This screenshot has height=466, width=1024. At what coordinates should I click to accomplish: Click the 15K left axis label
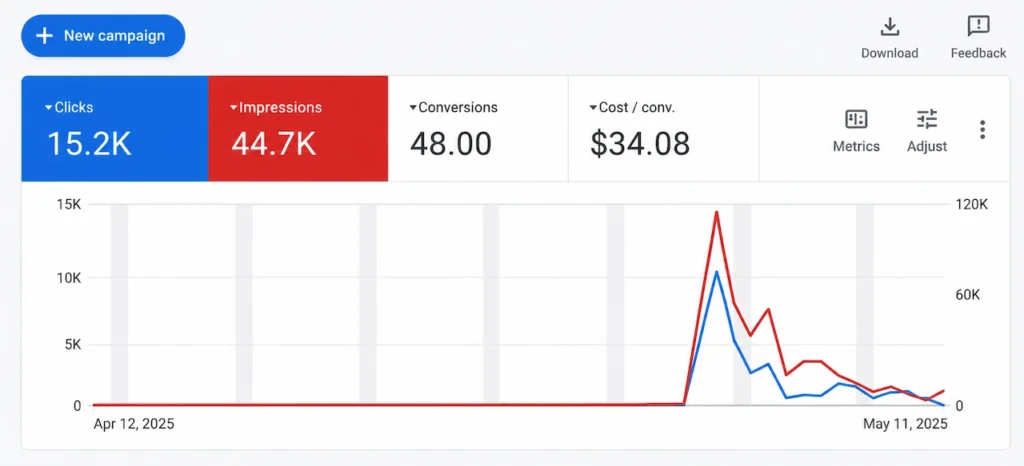tap(68, 204)
